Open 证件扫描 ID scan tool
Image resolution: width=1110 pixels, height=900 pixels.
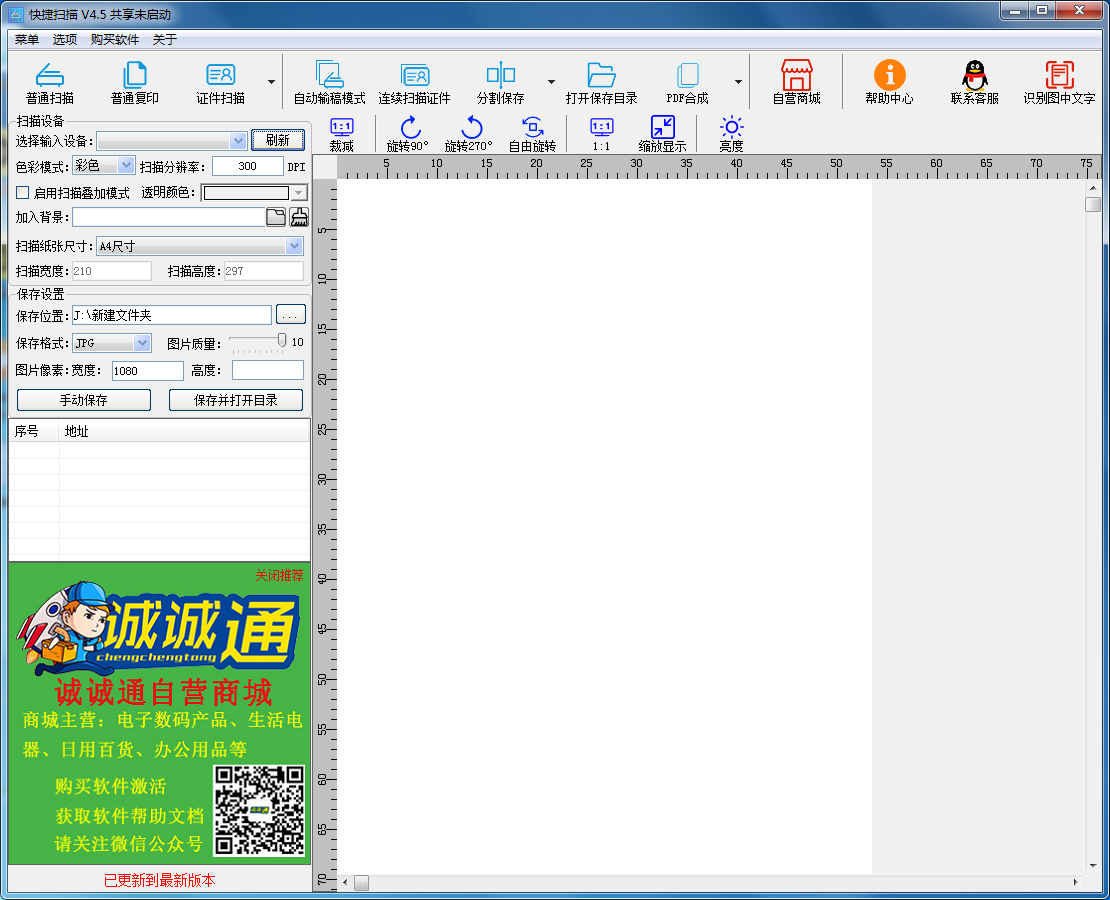click(x=220, y=76)
